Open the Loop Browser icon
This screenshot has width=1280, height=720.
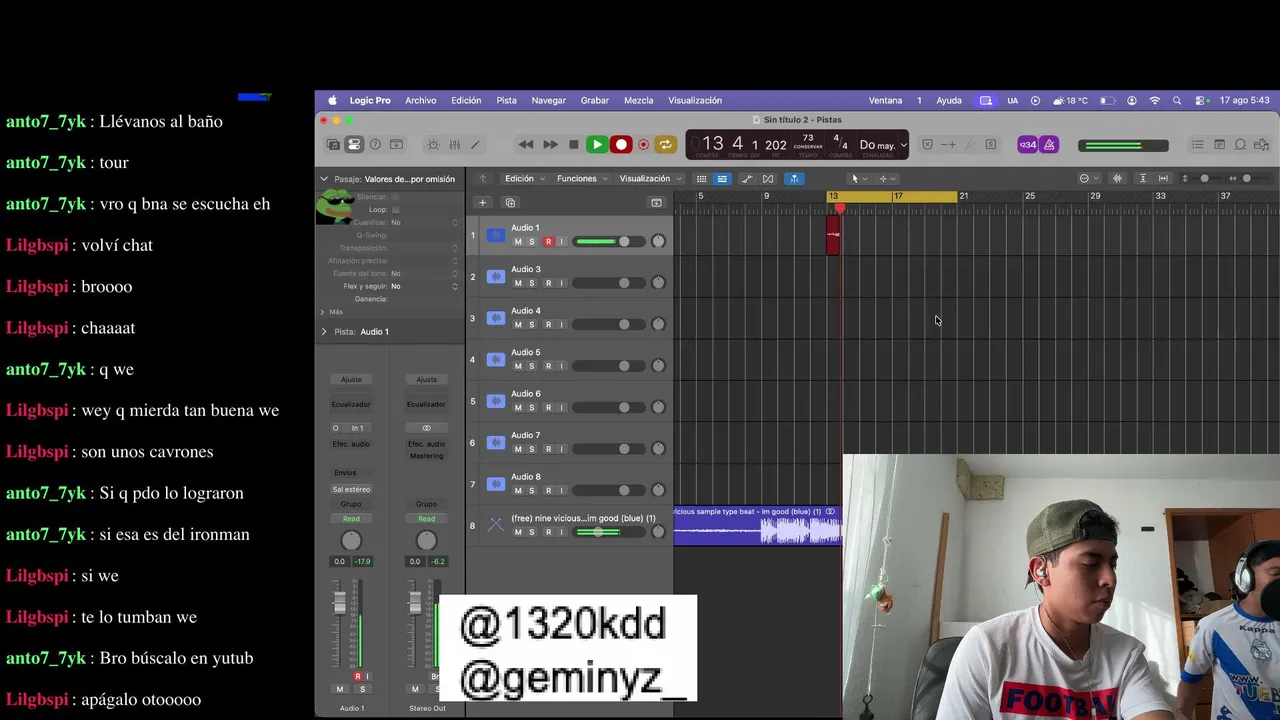1240,145
